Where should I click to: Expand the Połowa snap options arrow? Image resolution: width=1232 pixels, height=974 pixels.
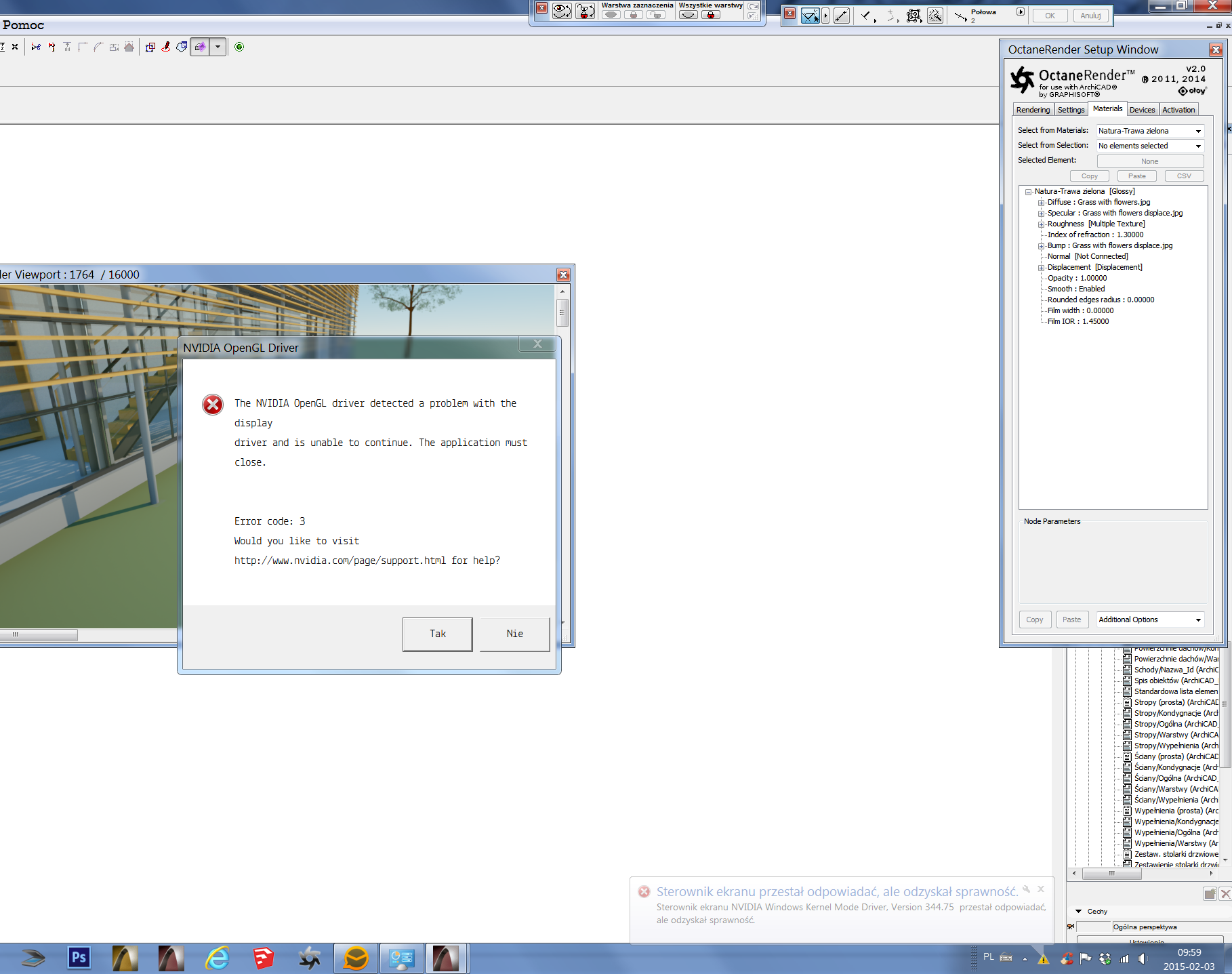pyautogui.click(x=1021, y=12)
